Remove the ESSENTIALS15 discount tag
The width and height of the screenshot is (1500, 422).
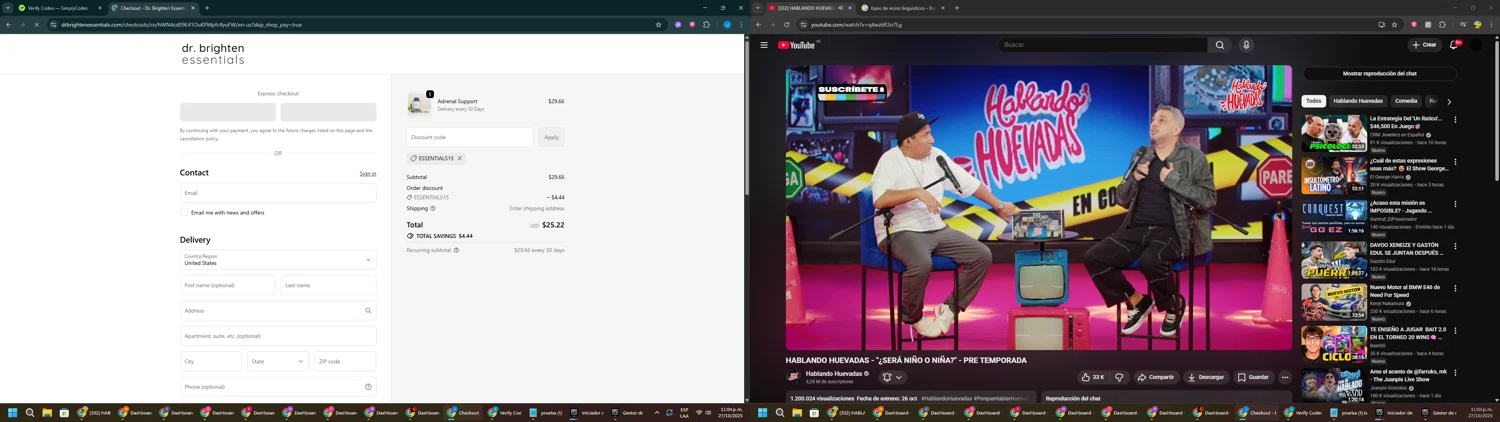pos(460,158)
